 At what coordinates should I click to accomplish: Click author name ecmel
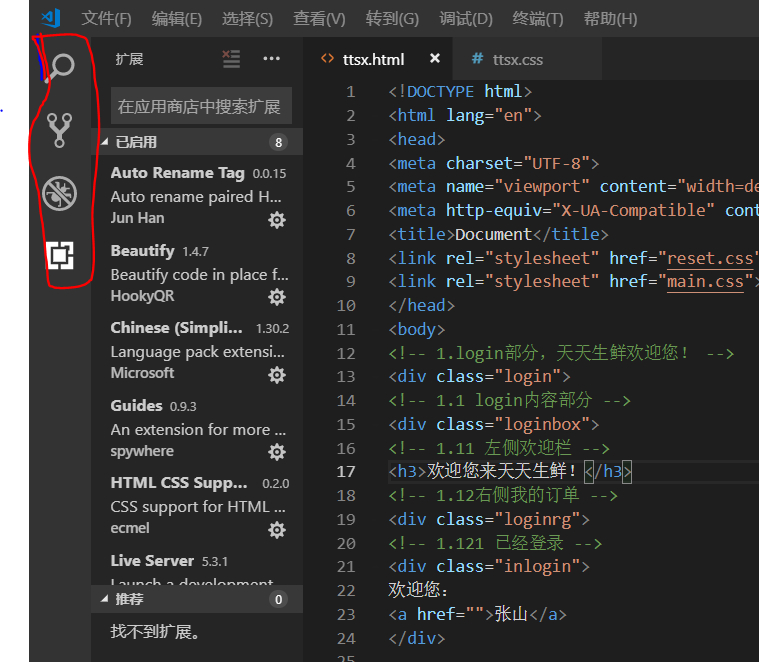pyautogui.click(x=130, y=528)
